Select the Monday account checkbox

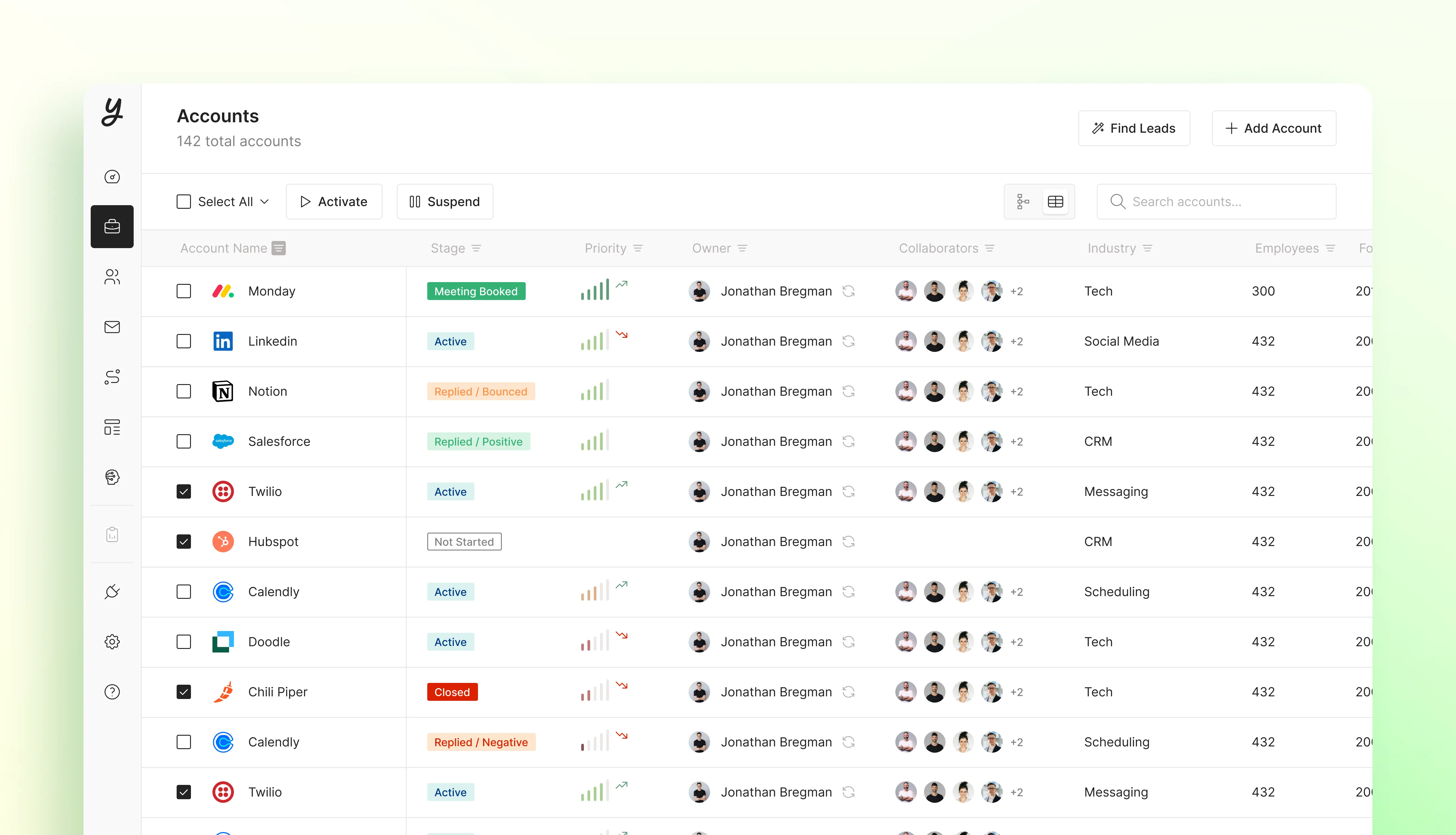(x=183, y=291)
